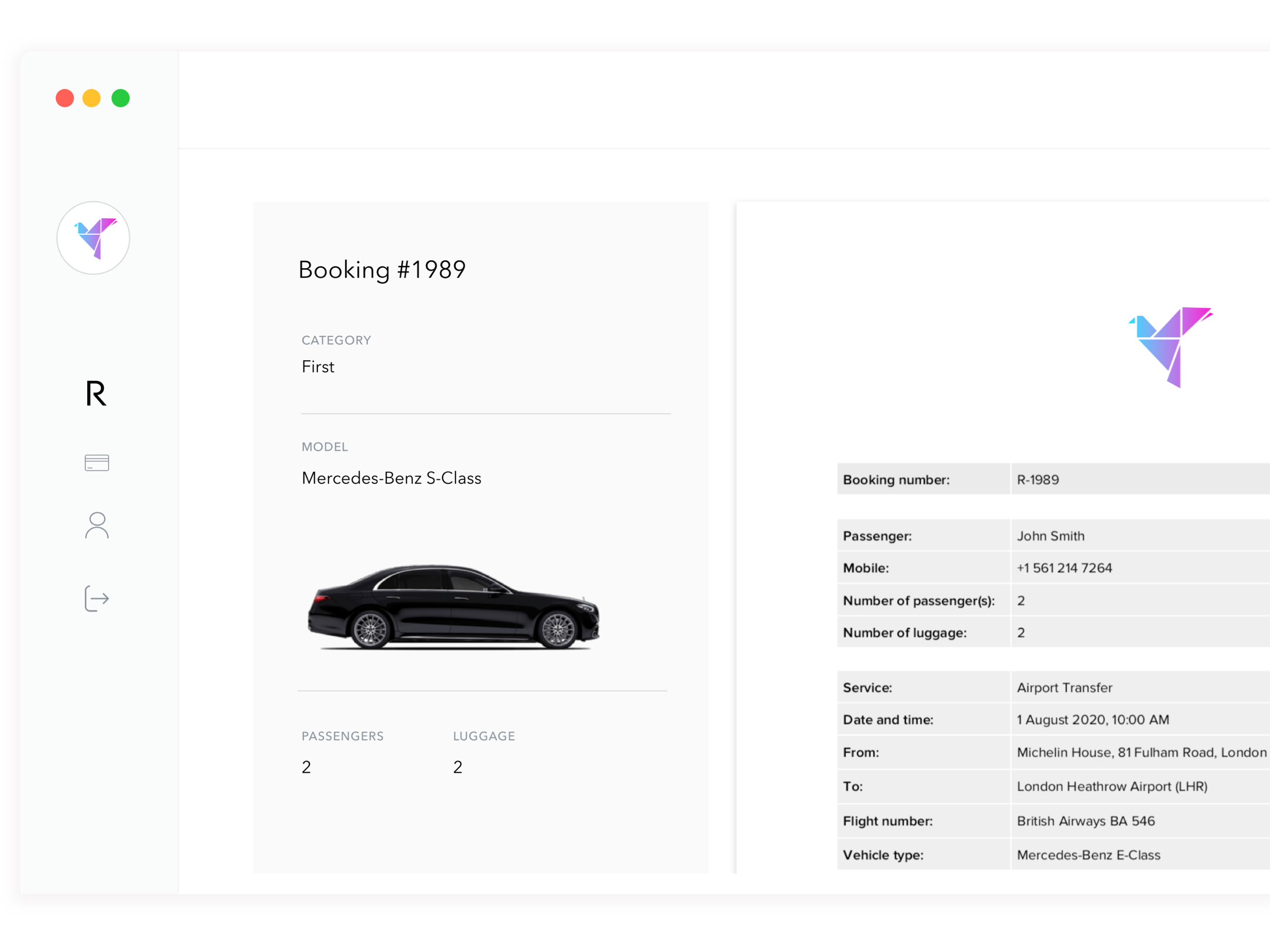1270x952 pixels.
Task: Click the Airport Transfer service cell
Action: click(x=1064, y=688)
